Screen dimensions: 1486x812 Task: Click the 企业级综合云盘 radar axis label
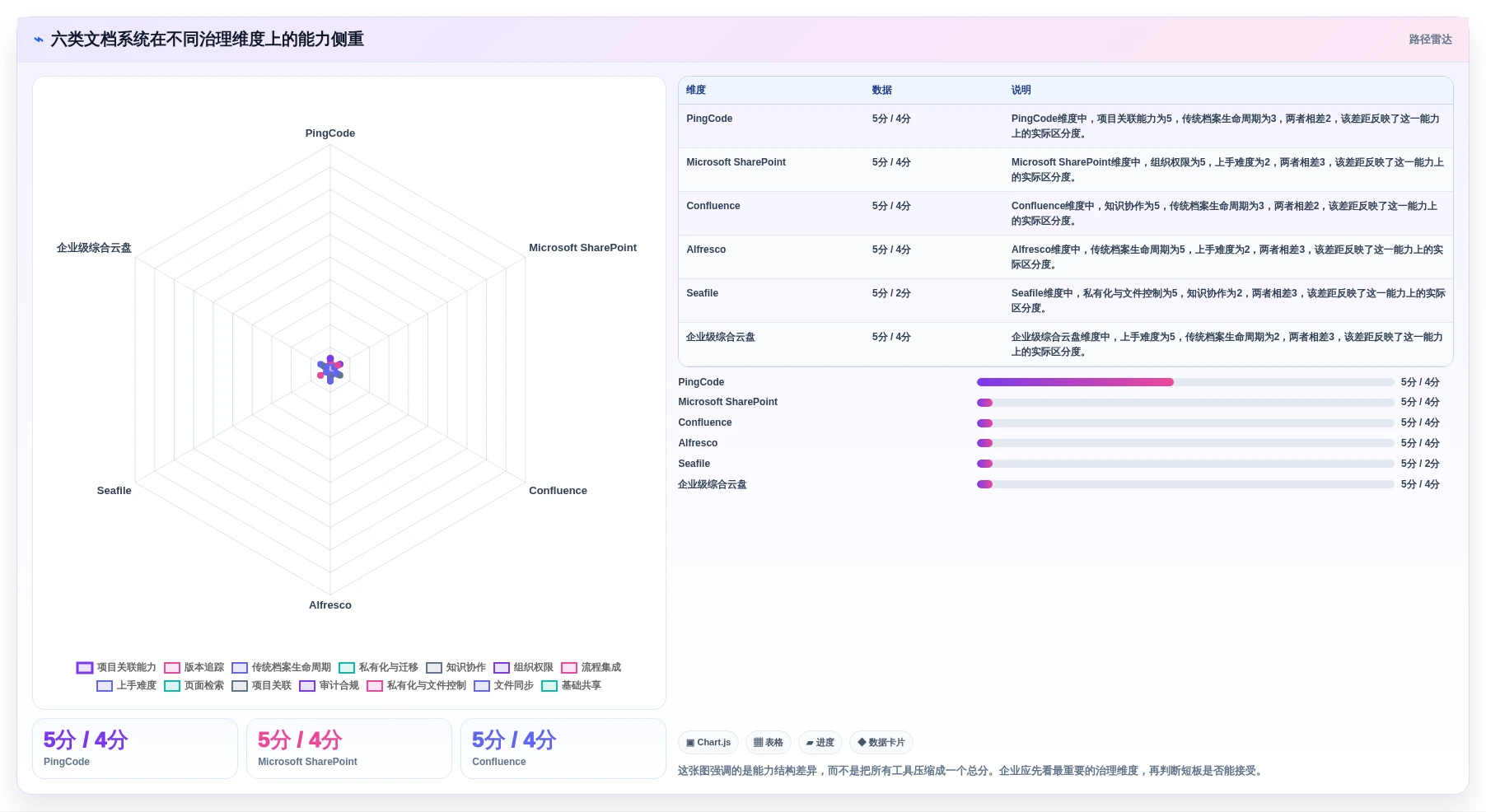point(94,248)
